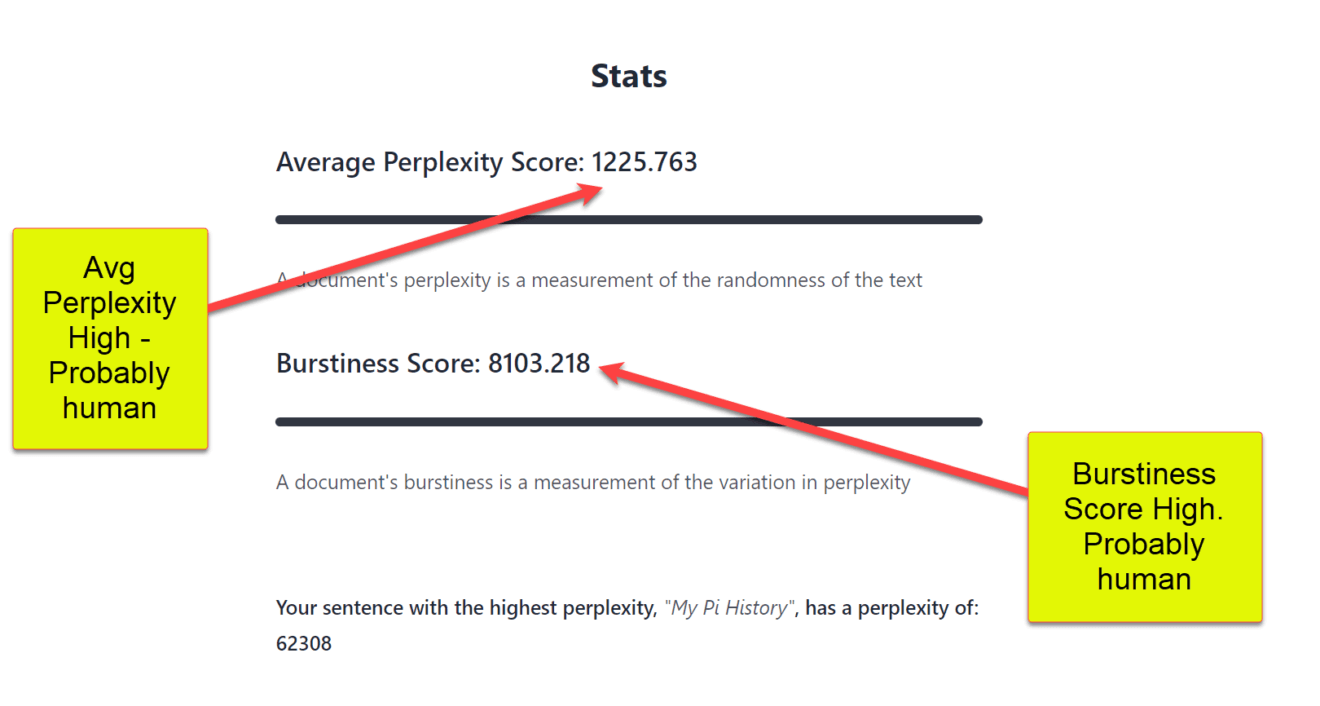Click "Your sentence with the highest perplexity" text
Viewport: 1320px width, 706px height.
(466, 608)
